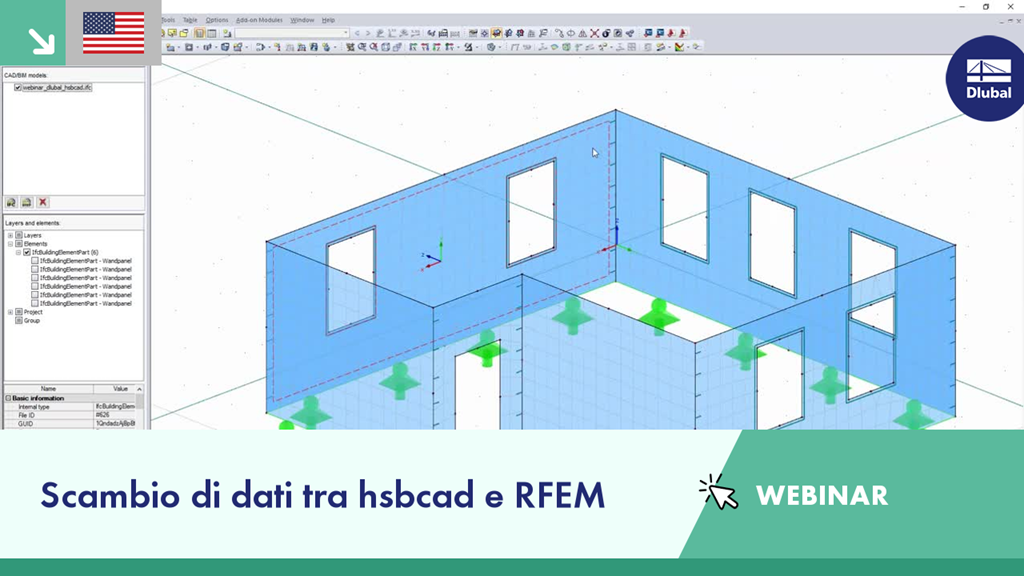
Task: Toggle the Layers tri-state checkbox
Action: coord(19,235)
